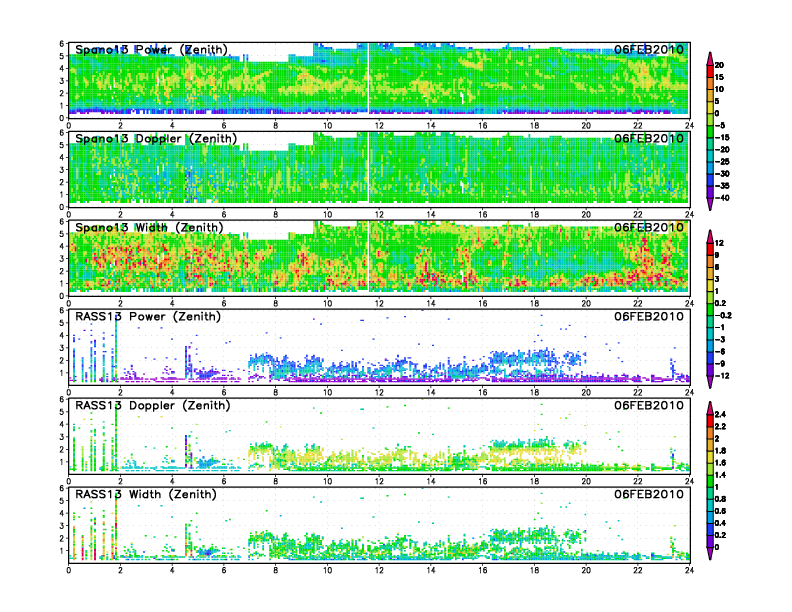Click the purple swatch beside the -40 colorbar label

[x=710, y=192]
